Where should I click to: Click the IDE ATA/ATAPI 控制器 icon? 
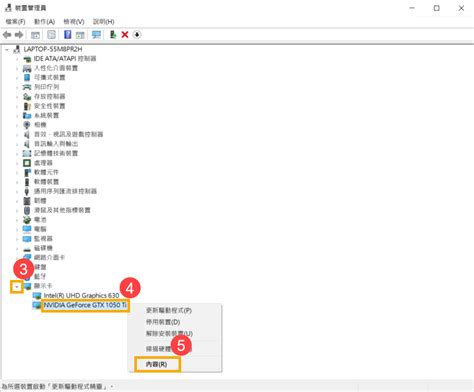tap(27, 59)
